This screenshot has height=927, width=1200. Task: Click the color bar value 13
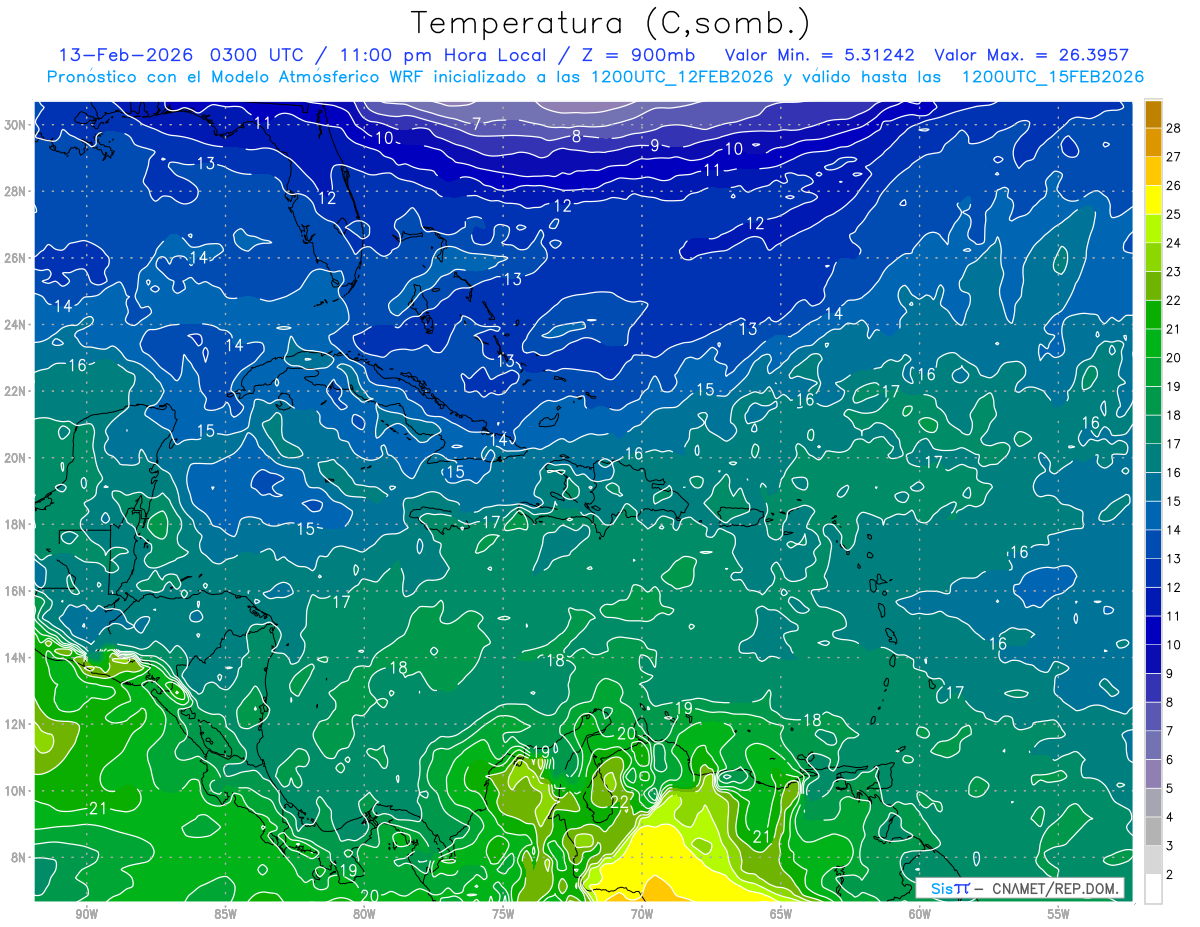[x=1175, y=559]
